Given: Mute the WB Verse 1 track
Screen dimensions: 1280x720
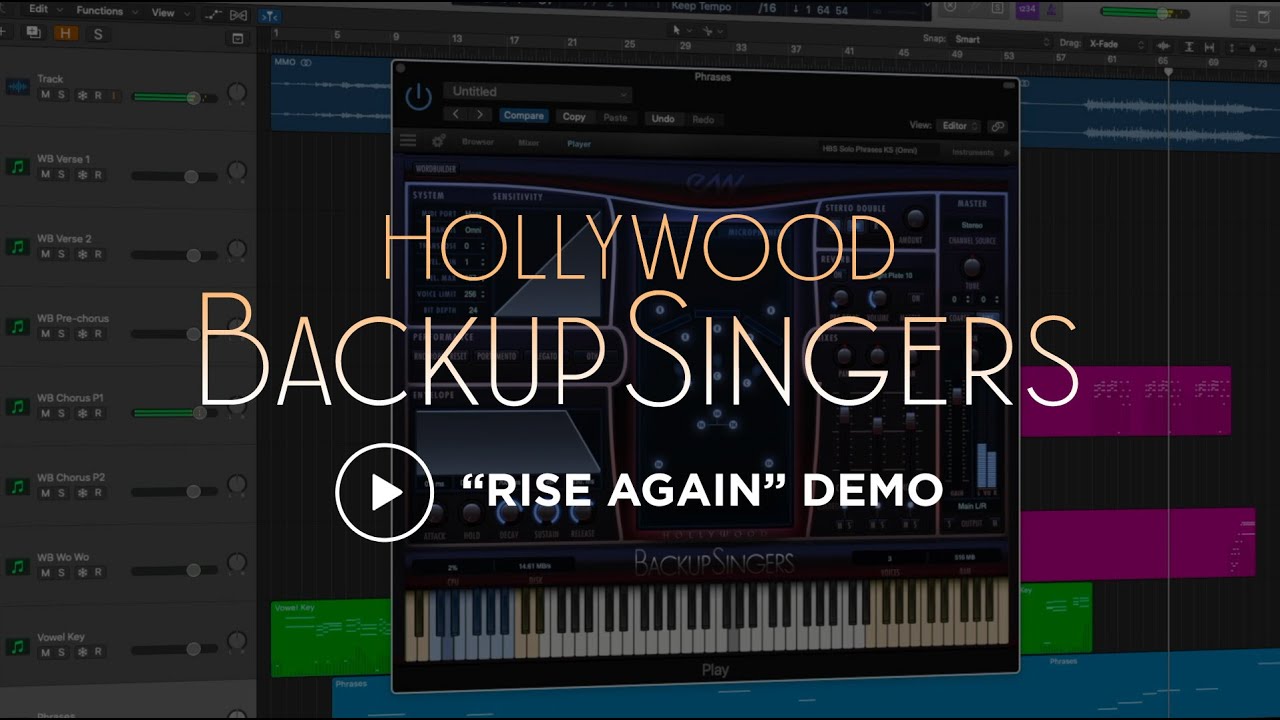Looking at the screenshot, I should point(45,175).
